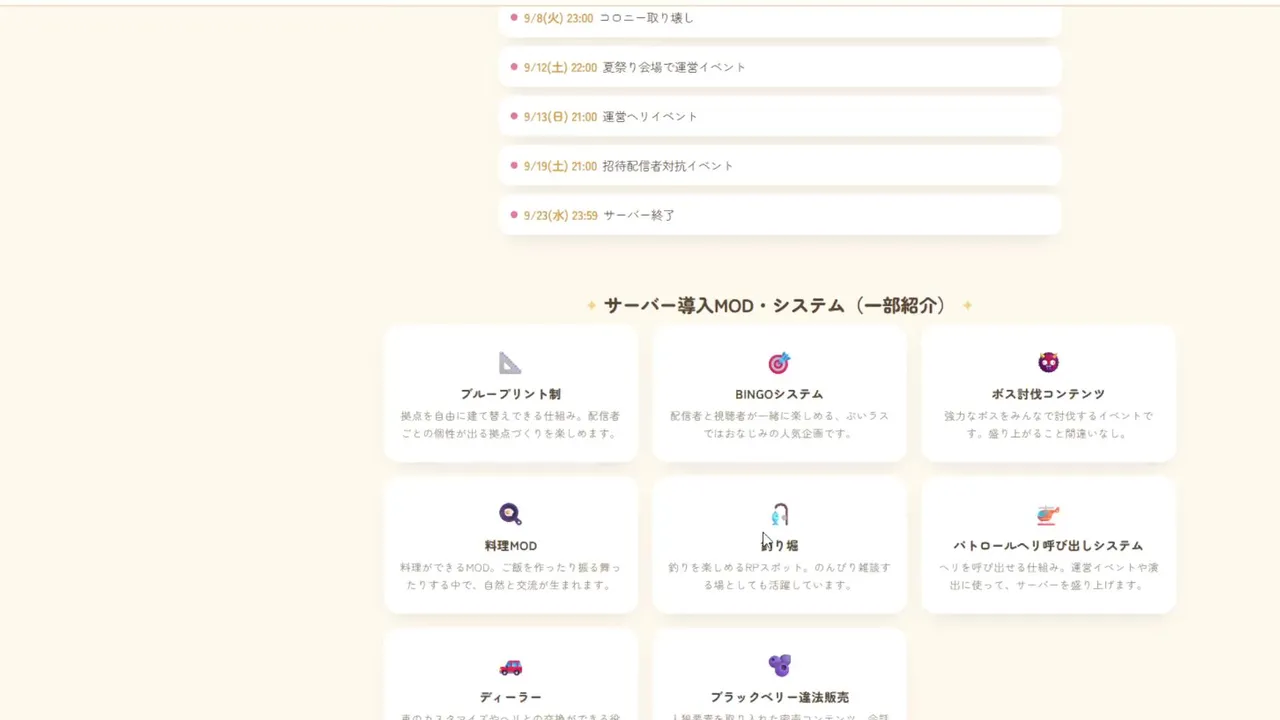The image size is (1280, 720).
Task: Select the event text "運営ヘリイベント"
Action: pyautogui.click(x=650, y=116)
